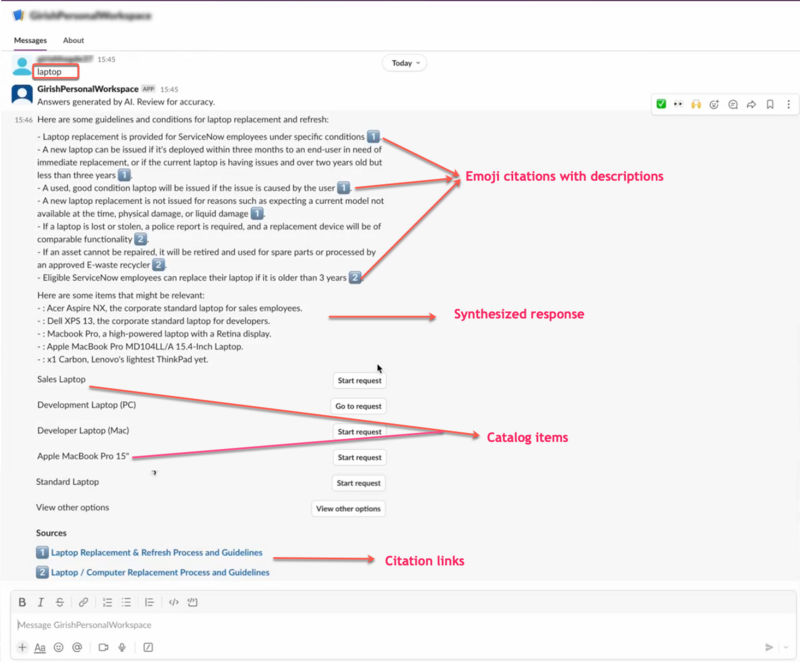Open the add reaction picker
Viewport: 800px width, 662px height.
tap(714, 104)
